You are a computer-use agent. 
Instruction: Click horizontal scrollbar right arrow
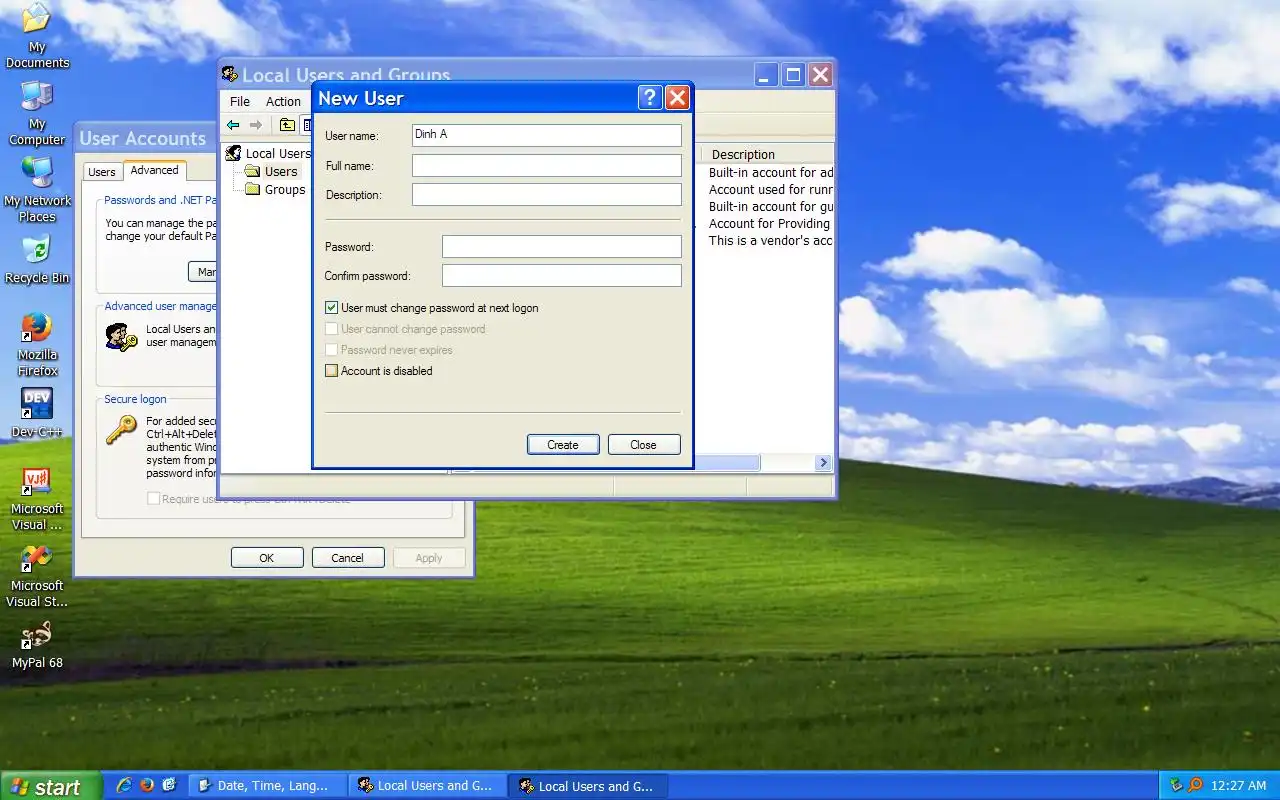pyautogui.click(x=823, y=463)
